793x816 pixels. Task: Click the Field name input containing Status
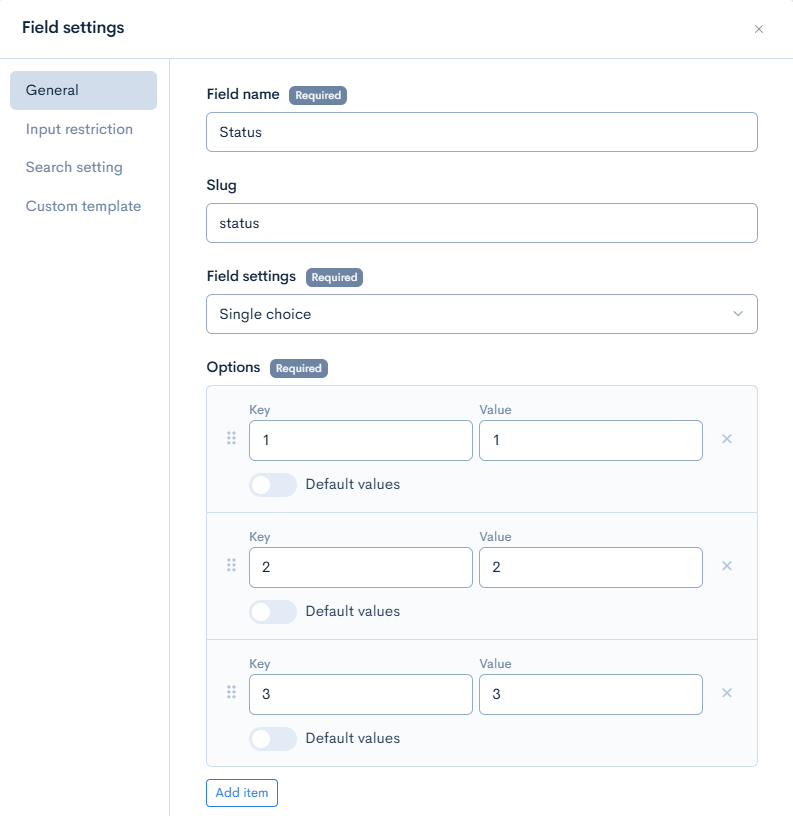click(481, 132)
